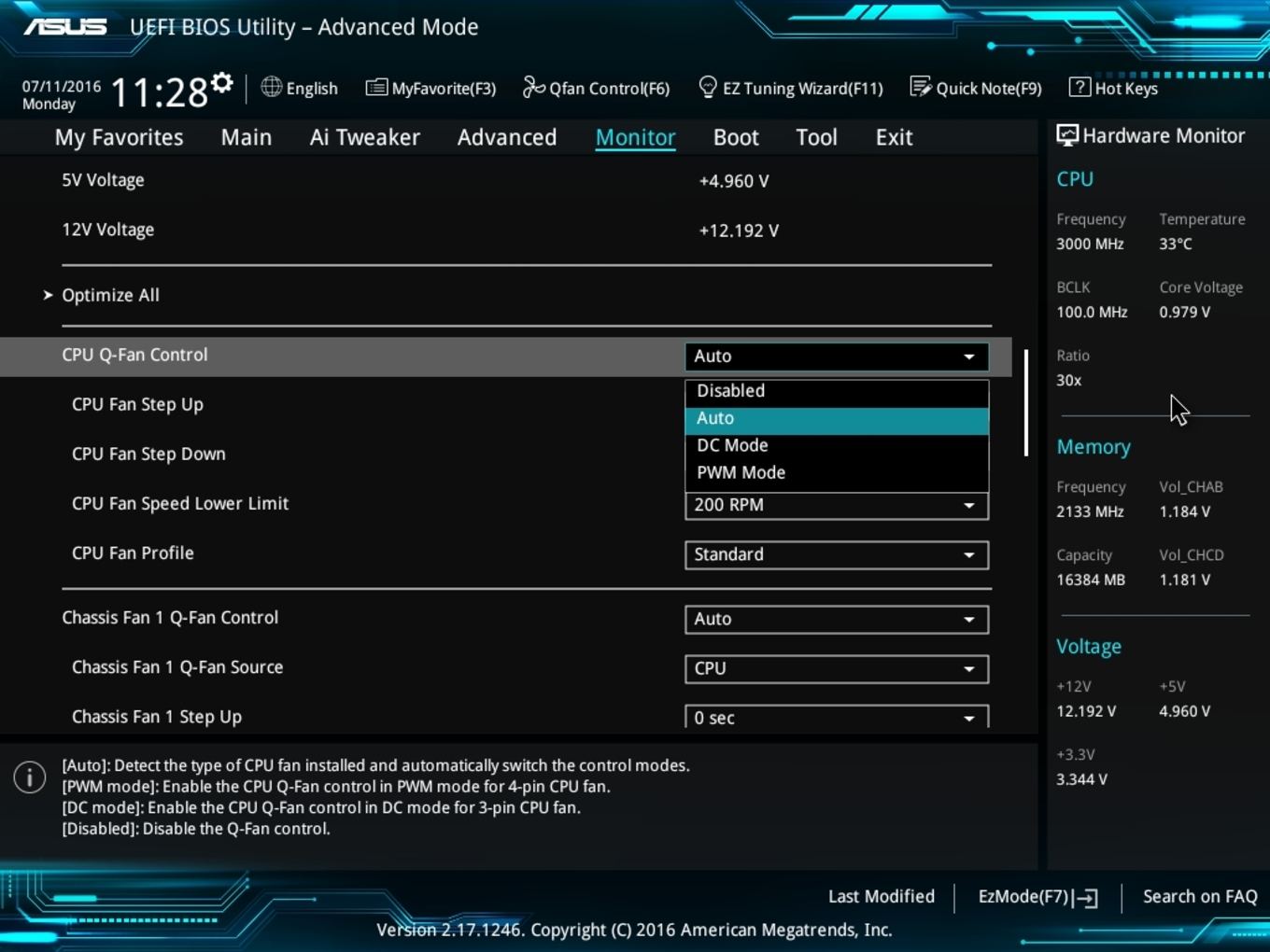Click the info circle icon
Image resolution: width=1270 pixels, height=952 pixels.
pyautogui.click(x=30, y=777)
